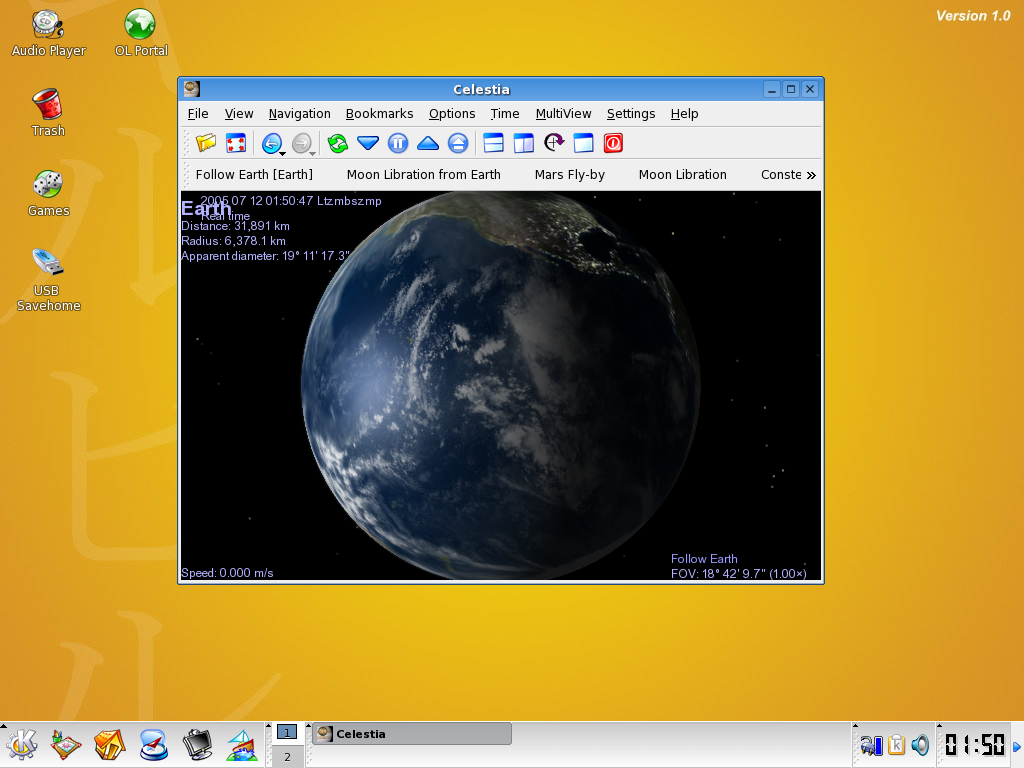The image size is (1024, 768).
Task: Slow down time with blue down triangle
Action: [x=368, y=143]
